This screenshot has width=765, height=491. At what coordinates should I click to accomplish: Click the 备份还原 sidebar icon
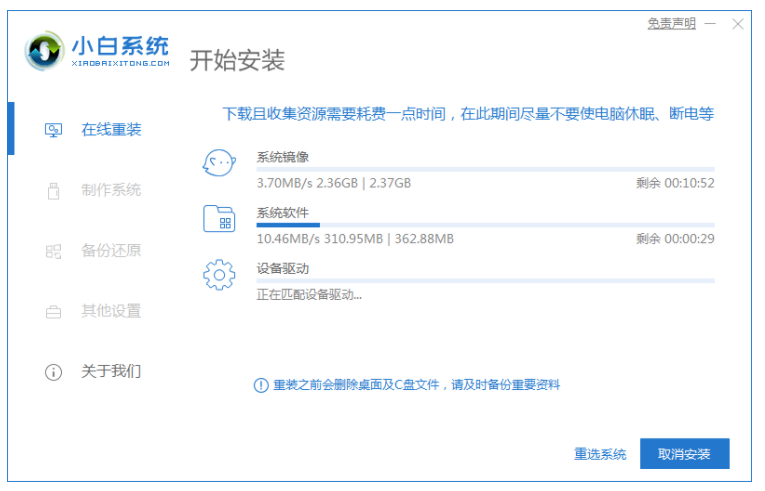pyautogui.click(x=54, y=251)
